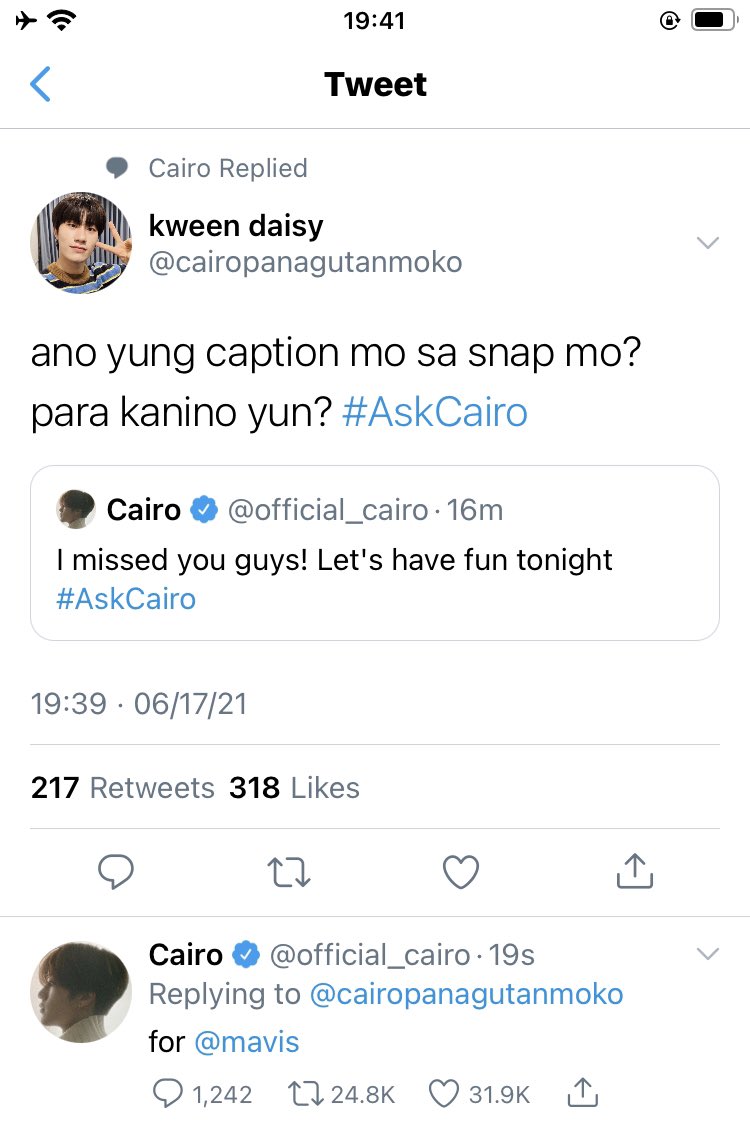The width and height of the screenshot is (750, 1126).
Task: Open the quoted Cairo tweet card
Action: coord(375,553)
